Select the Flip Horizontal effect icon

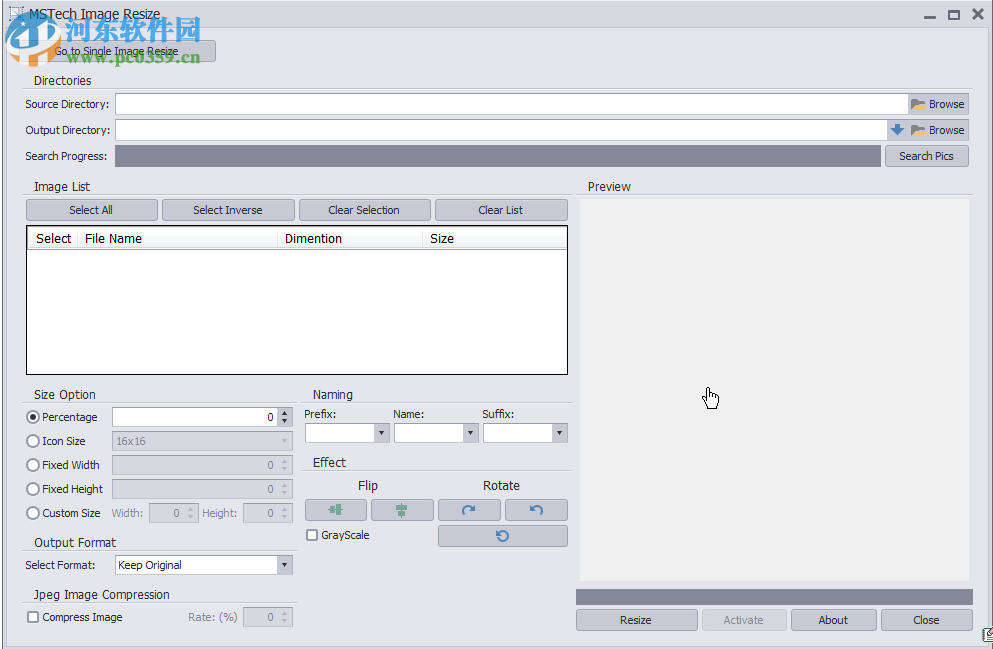point(335,510)
